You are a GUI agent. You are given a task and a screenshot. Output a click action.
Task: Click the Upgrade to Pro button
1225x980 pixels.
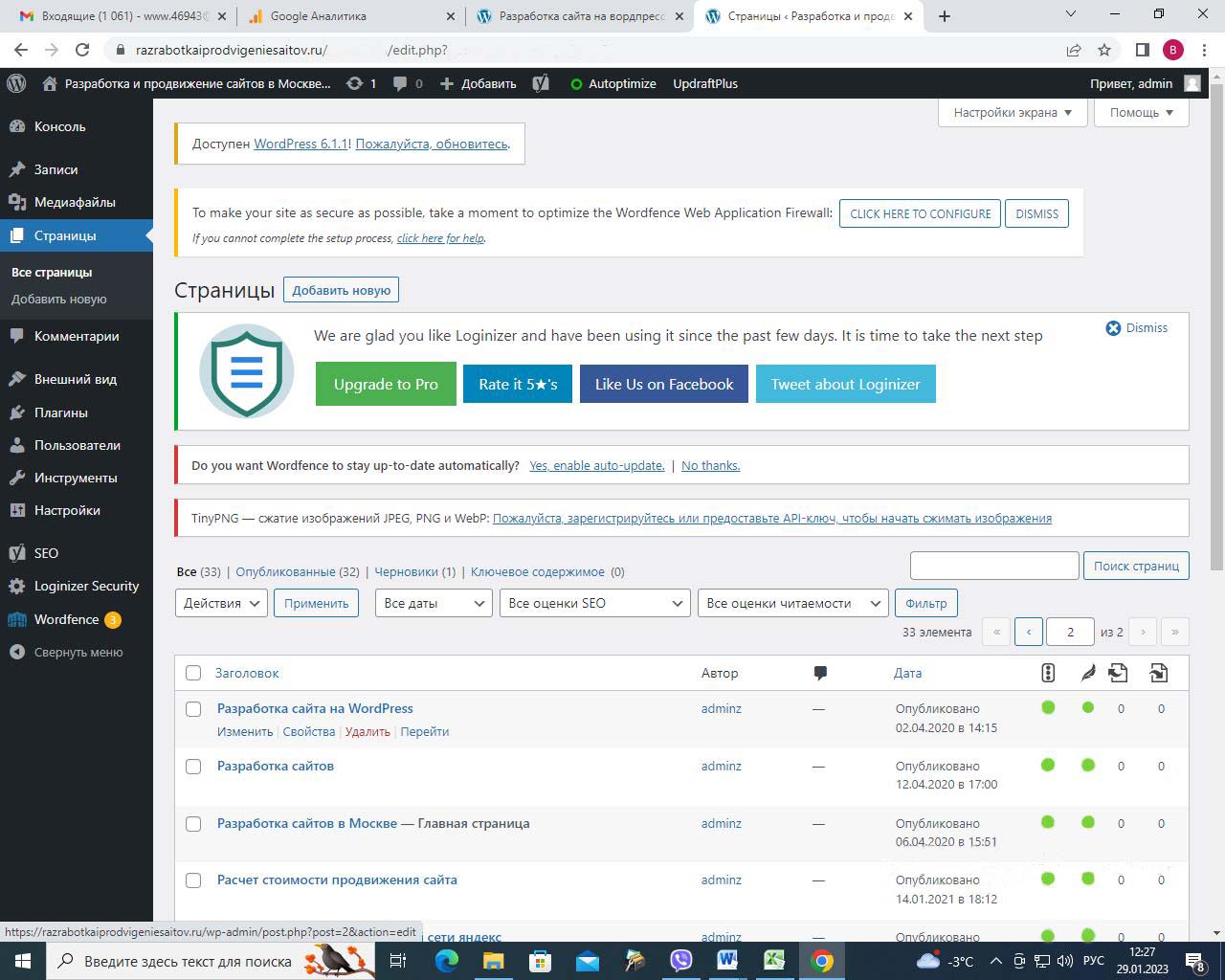tap(386, 384)
